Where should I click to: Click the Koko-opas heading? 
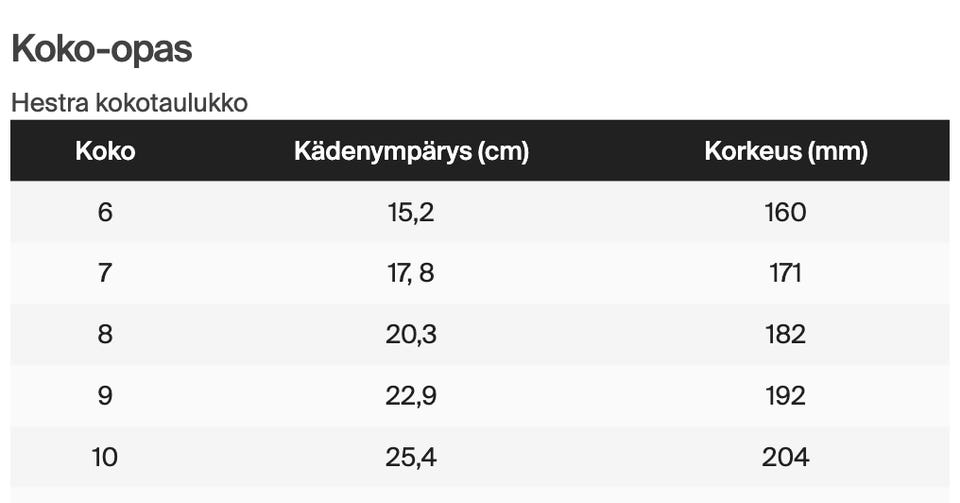[x=101, y=48]
